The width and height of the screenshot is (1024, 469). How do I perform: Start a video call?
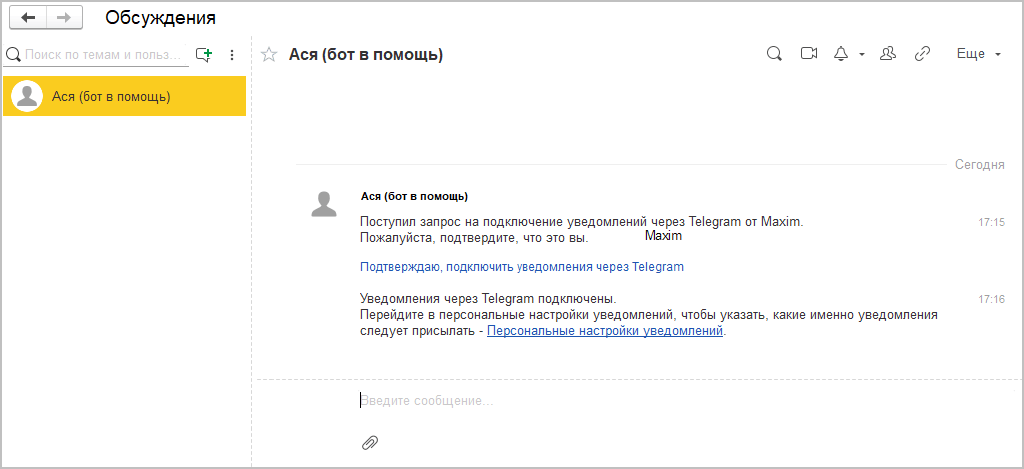click(x=809, y=54)
